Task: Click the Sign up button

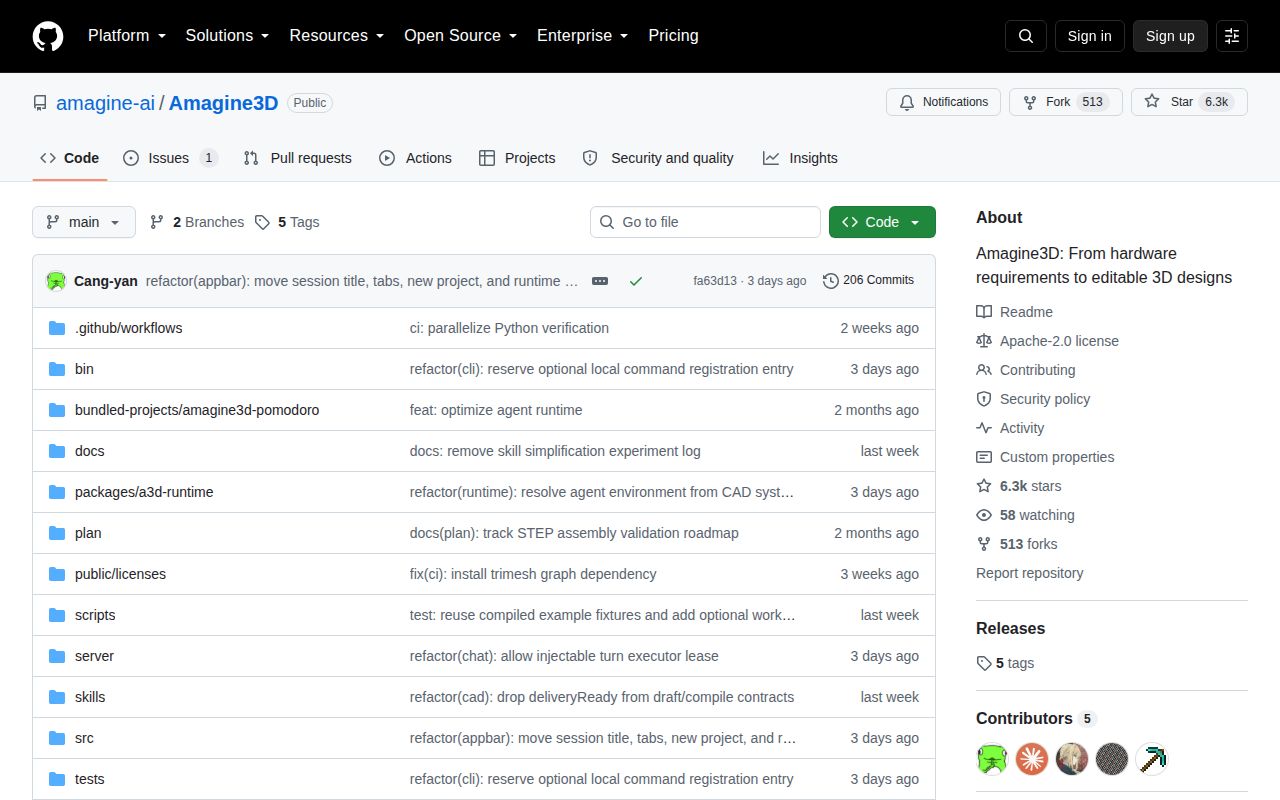Action: [x=1170, y=36]
